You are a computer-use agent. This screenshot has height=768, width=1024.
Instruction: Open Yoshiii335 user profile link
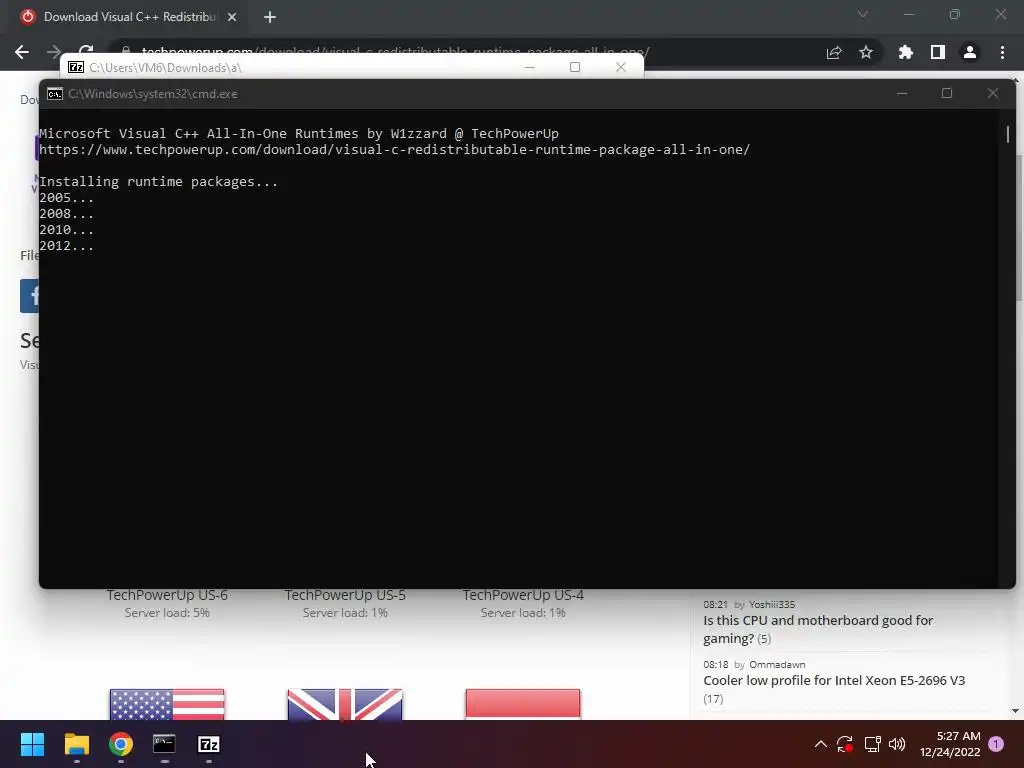click(772, 605)
